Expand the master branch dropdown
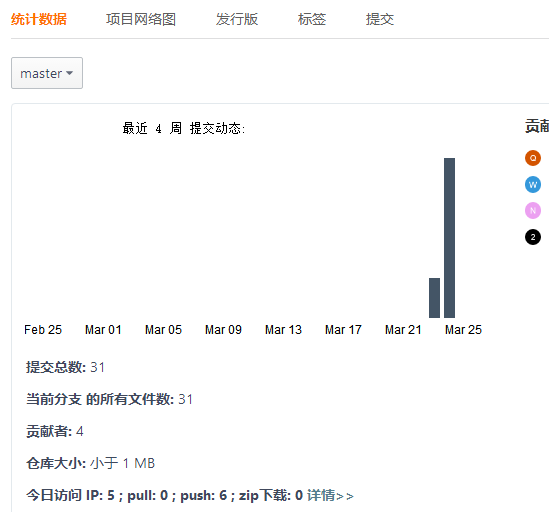549x512 pixels. coord(47,73)
